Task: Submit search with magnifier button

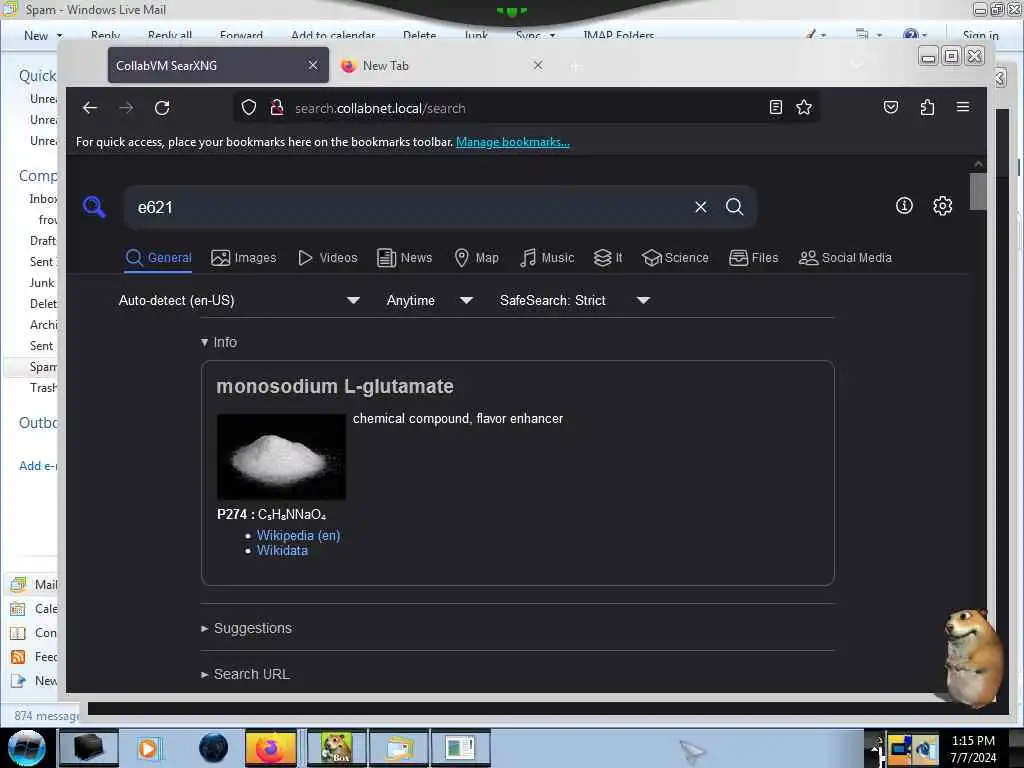Action: coord(735,207)
